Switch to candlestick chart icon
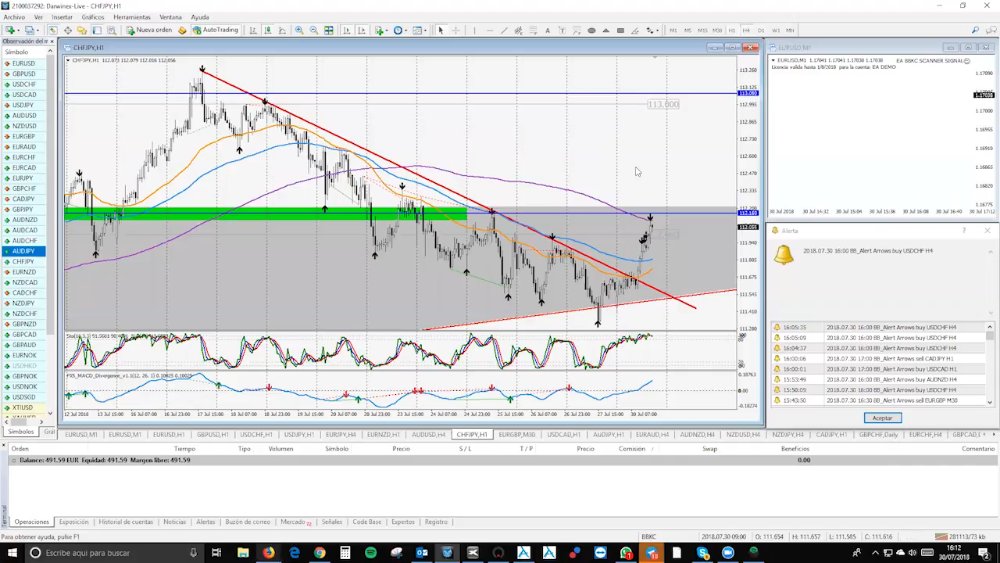 coord(268,30)
